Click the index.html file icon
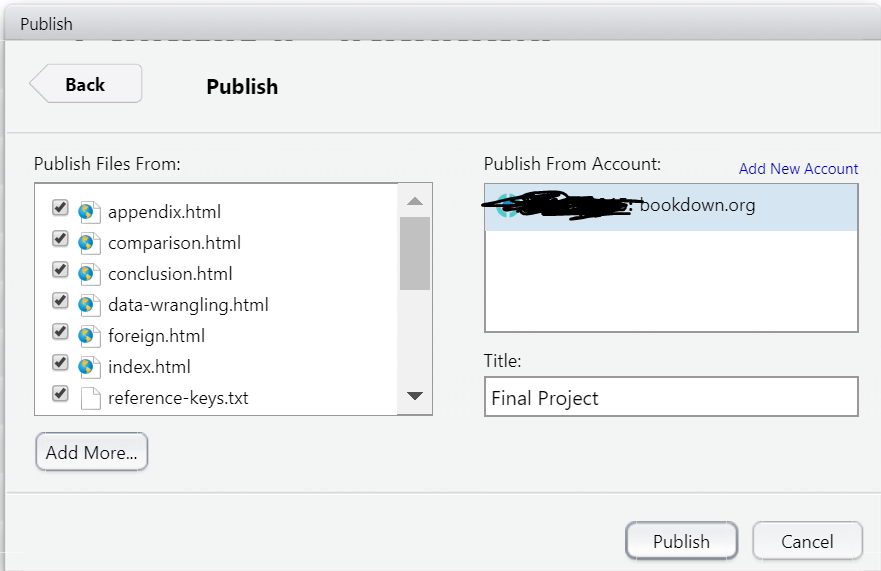 90,366
